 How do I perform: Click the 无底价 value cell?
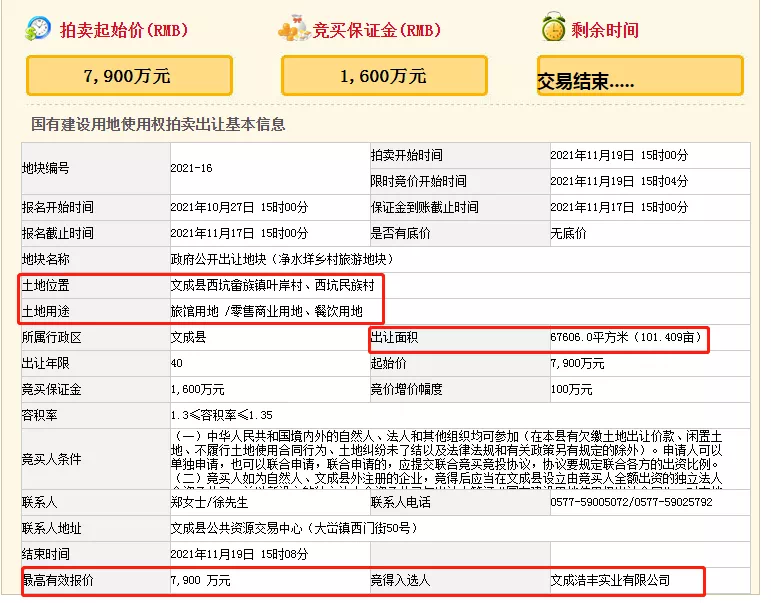tap(650, 233)
